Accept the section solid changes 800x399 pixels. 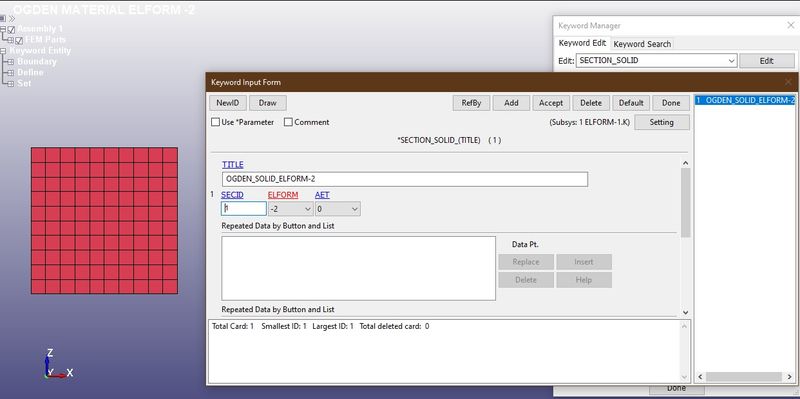(x=551, y=103)
